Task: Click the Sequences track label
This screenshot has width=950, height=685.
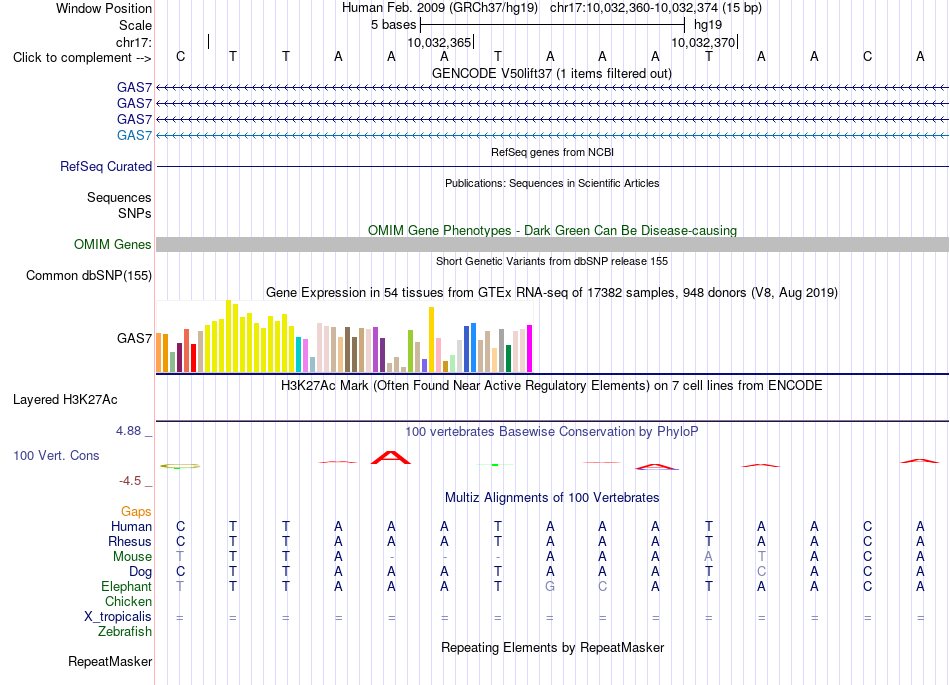Action: [x=119, y=197]
